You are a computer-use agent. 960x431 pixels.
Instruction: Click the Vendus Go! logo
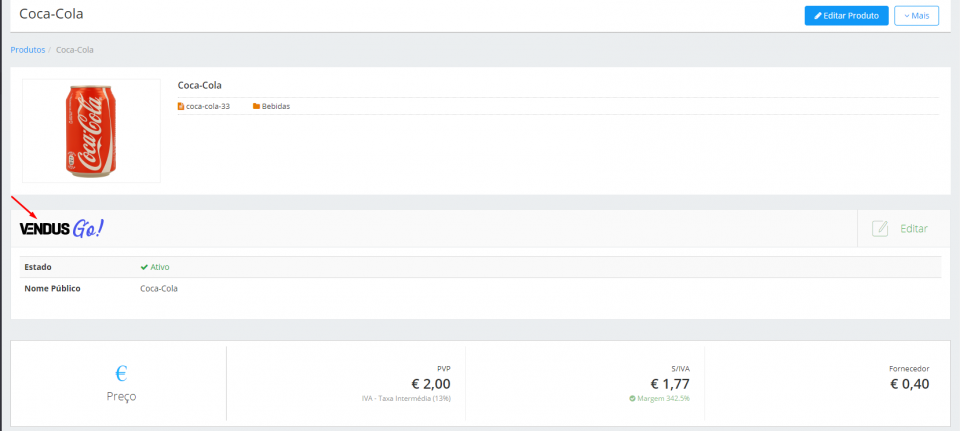(61, 229)
